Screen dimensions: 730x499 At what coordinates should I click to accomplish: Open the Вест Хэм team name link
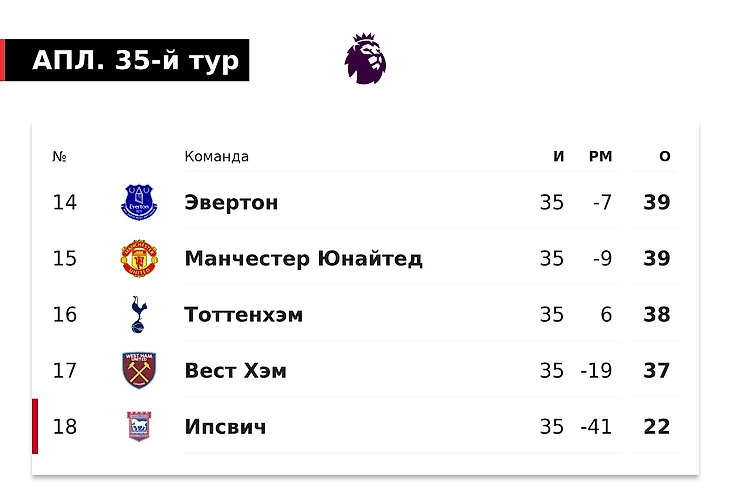tap(235, 371)
